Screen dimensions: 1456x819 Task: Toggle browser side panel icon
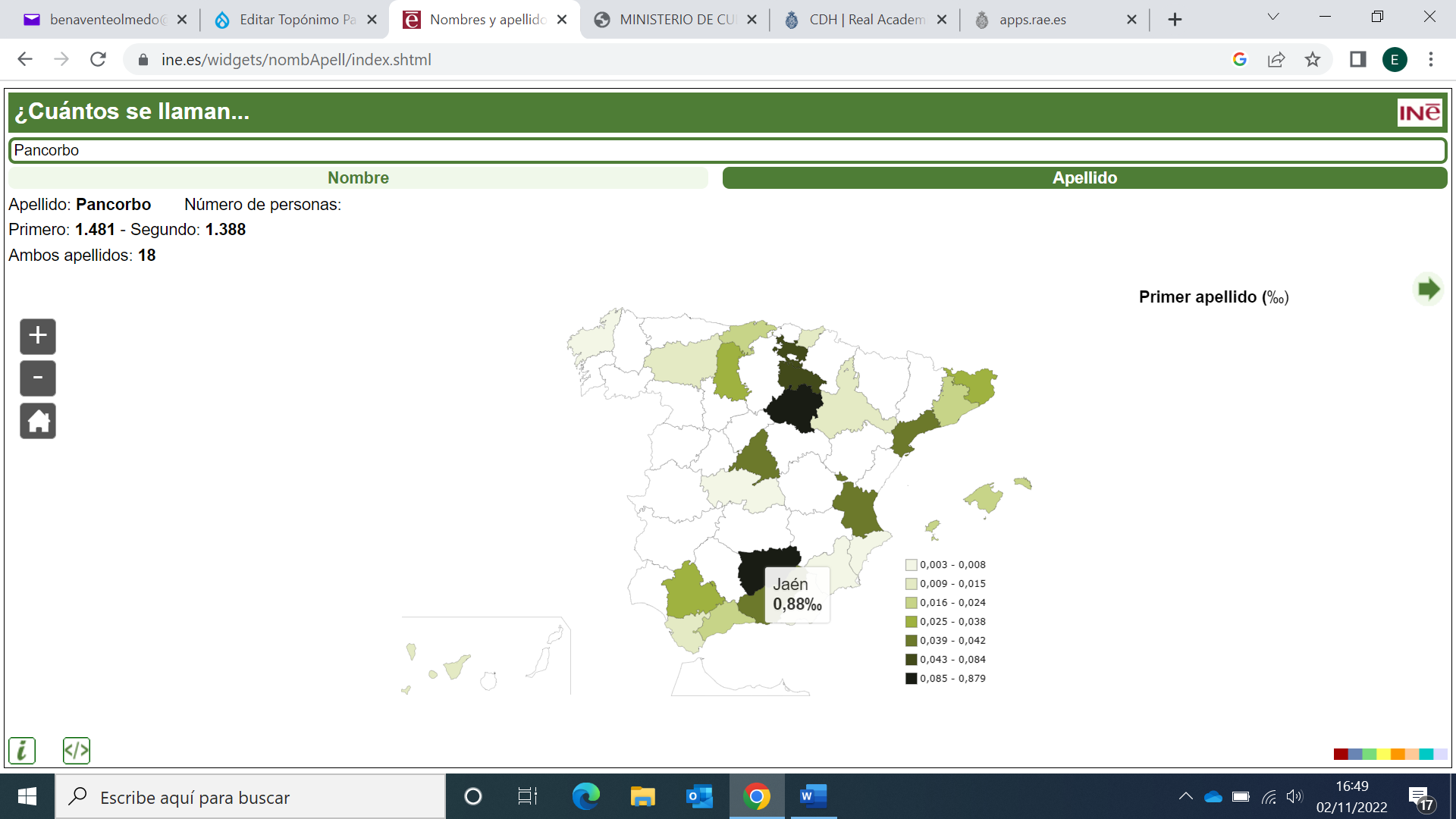click(x=1357, y=60)
